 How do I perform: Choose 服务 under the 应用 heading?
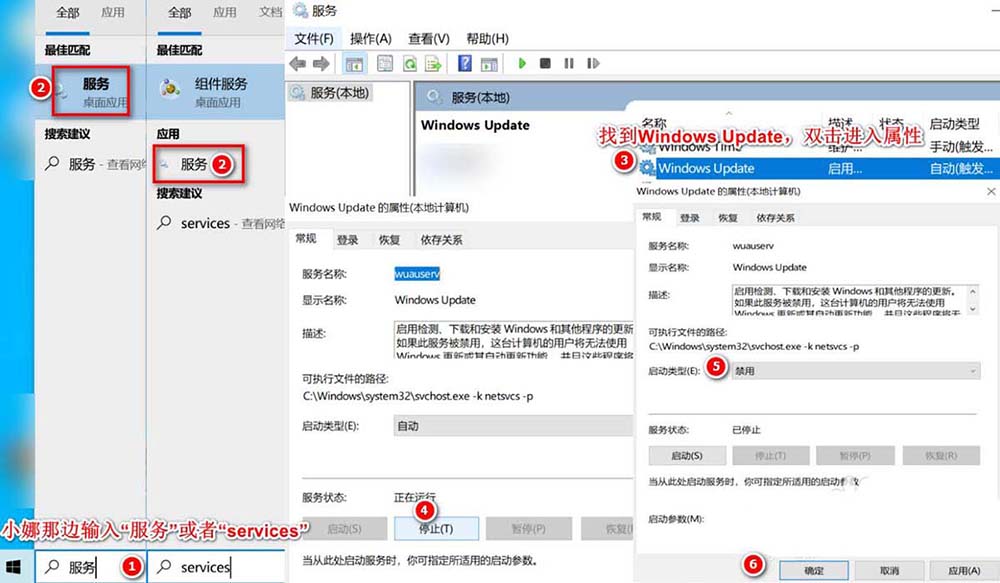(198, 165)
